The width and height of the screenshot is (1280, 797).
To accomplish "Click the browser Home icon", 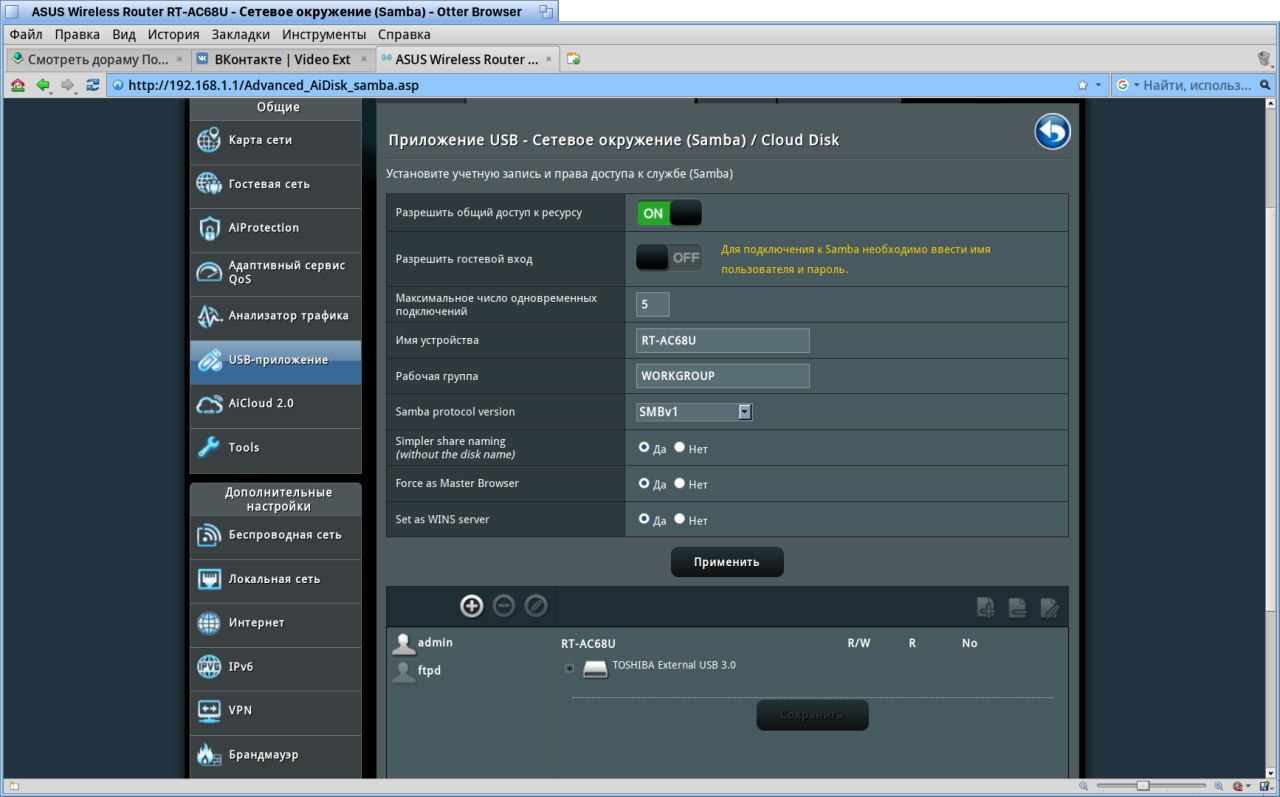I will [x=18, y=86].
